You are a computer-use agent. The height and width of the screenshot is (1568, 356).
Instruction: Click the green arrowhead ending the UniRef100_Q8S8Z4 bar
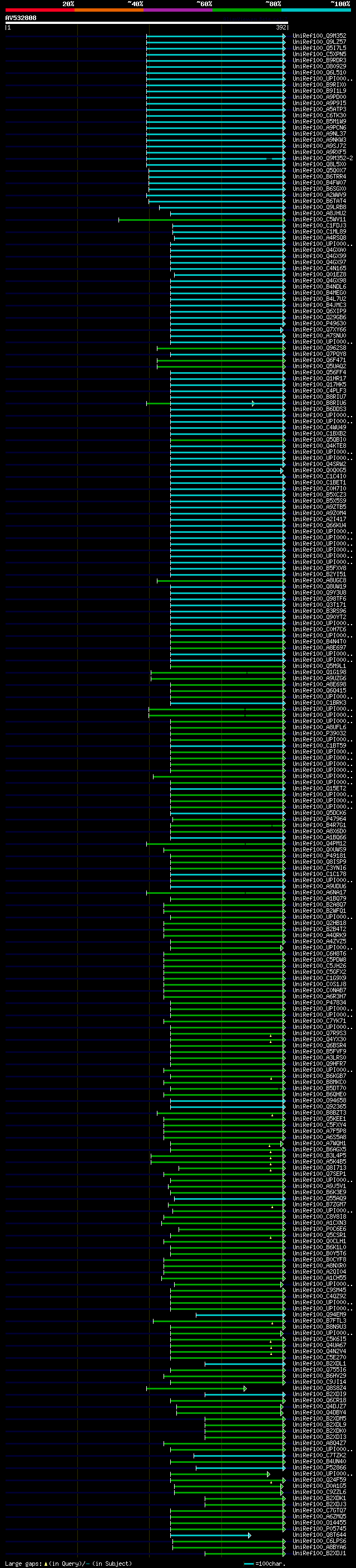[245, 1389]
